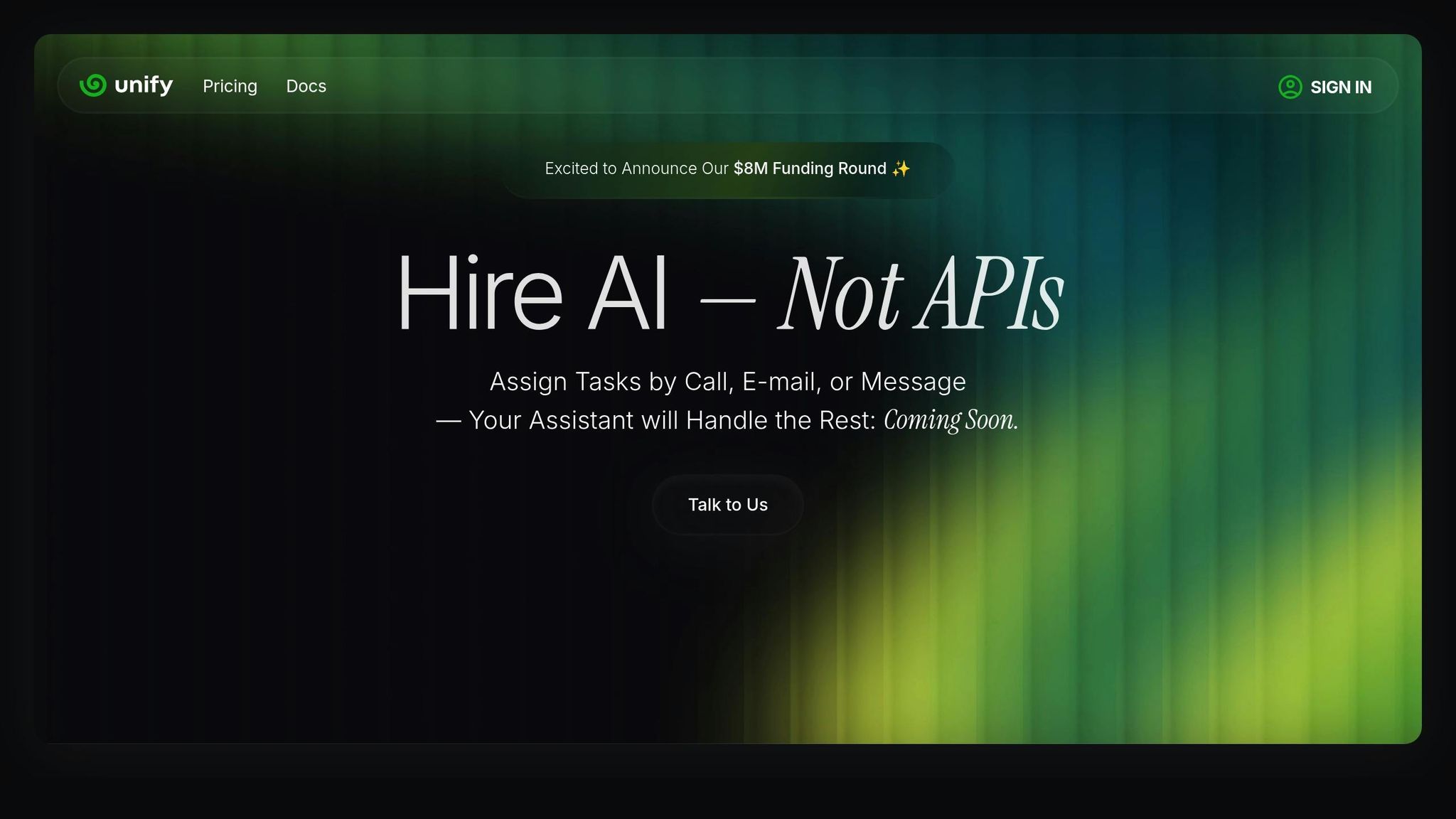Click the sparkles emoji in the announcement
The width and height of the screenshot is (1456, 819).
point(901,168)
